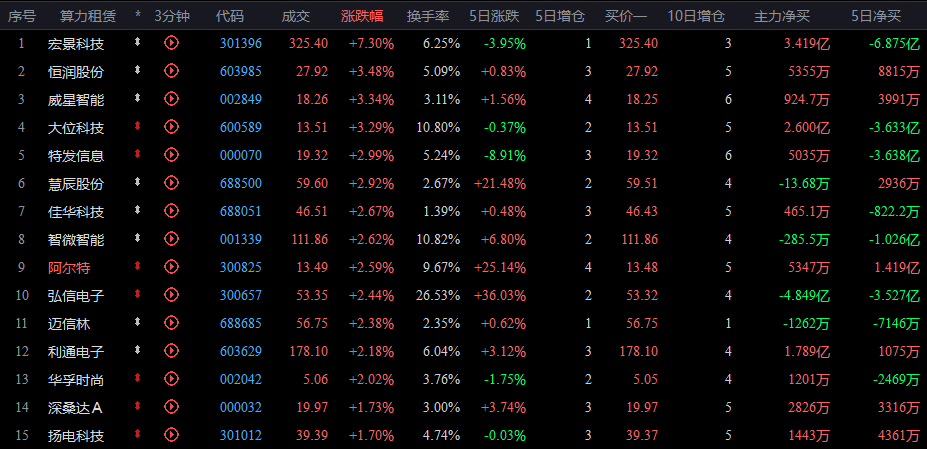Click the star-column marker for 弘信电子
Image resolution: width=927 pixels, height=449 pixels.
[x=138, y=293]
